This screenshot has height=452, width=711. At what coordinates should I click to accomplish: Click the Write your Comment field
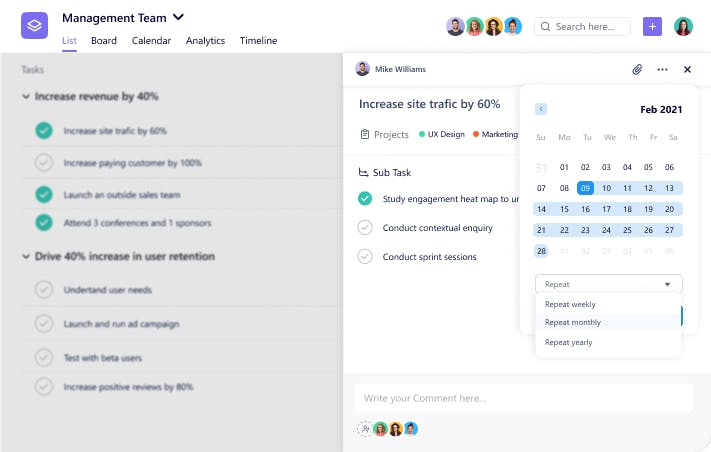coord(523,398)
